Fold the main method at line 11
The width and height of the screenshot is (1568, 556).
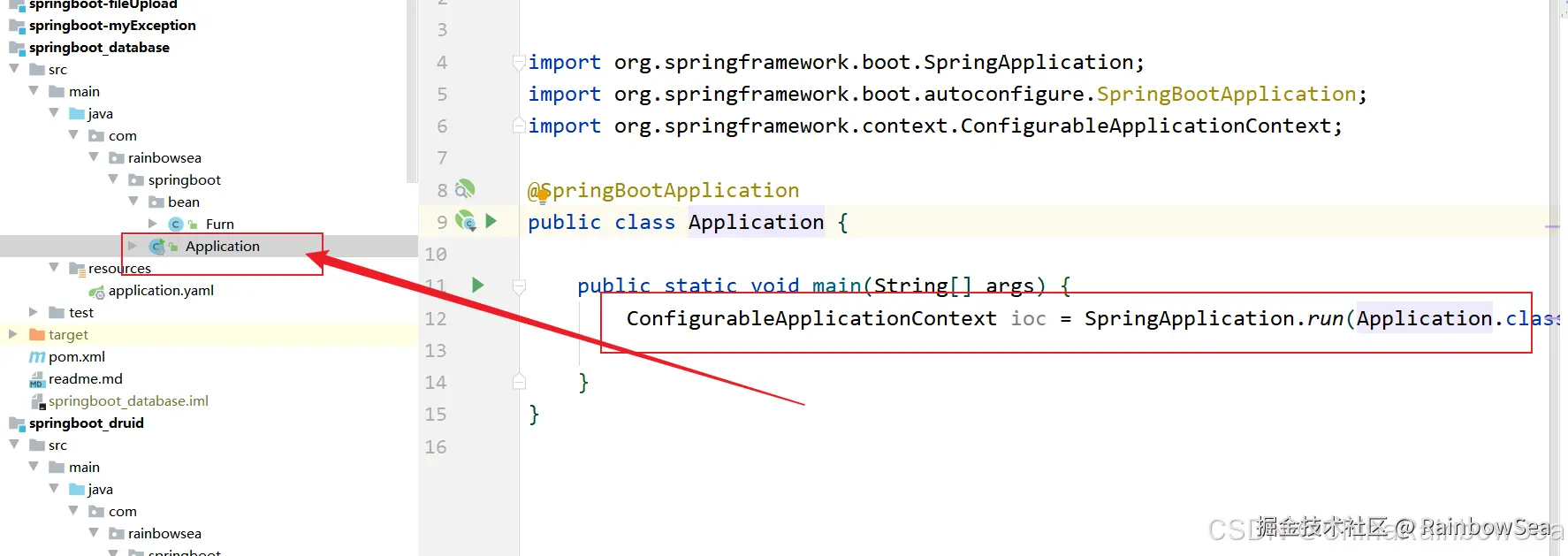(519, 286)
